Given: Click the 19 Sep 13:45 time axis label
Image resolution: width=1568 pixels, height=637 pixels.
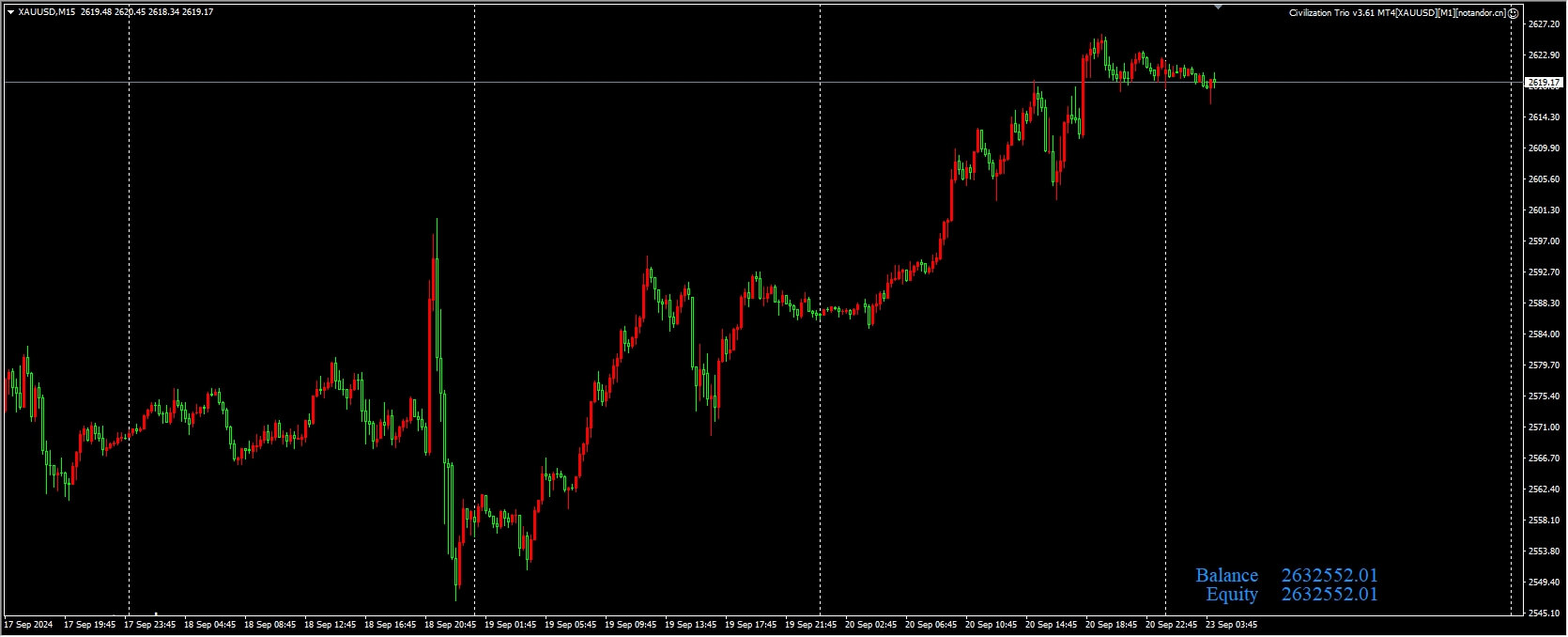Looking at the screenshot, I should [x=691, y=624].
